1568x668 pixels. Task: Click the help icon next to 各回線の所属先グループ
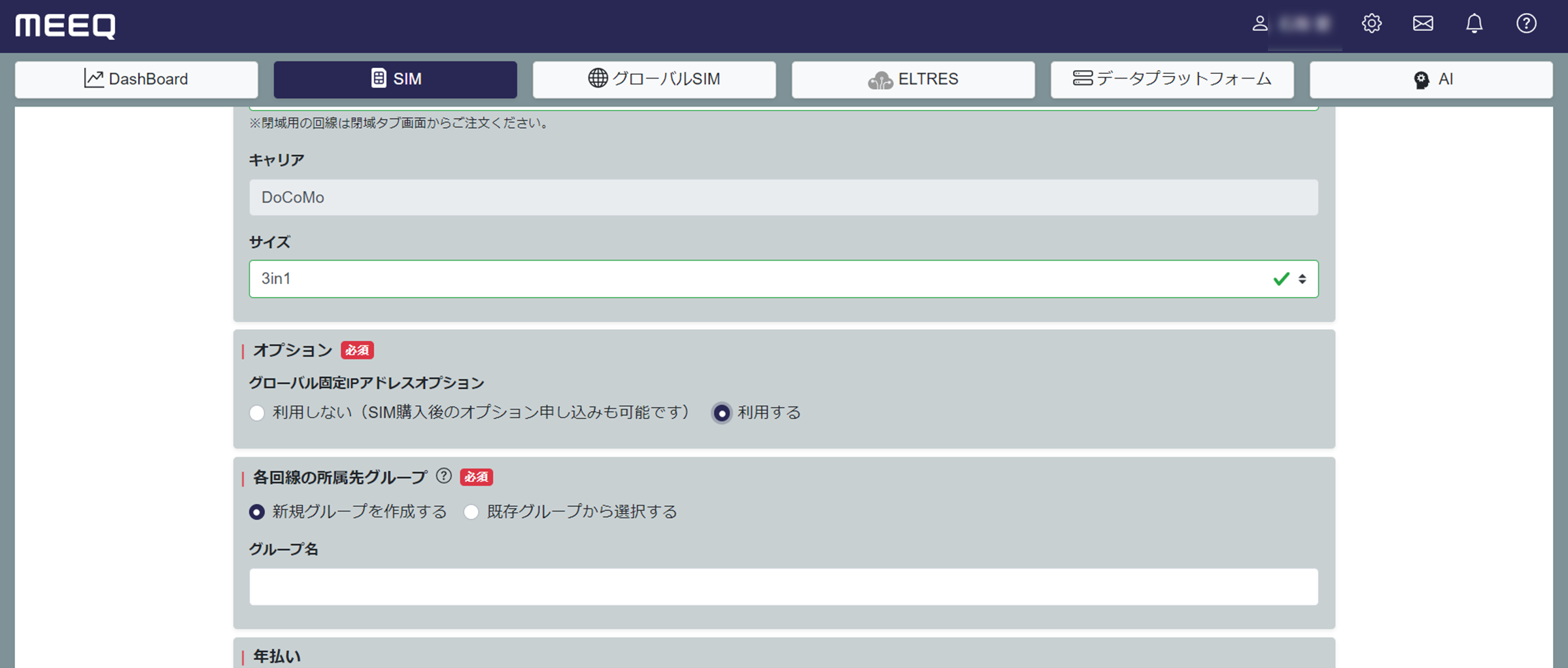coord(444,477)
